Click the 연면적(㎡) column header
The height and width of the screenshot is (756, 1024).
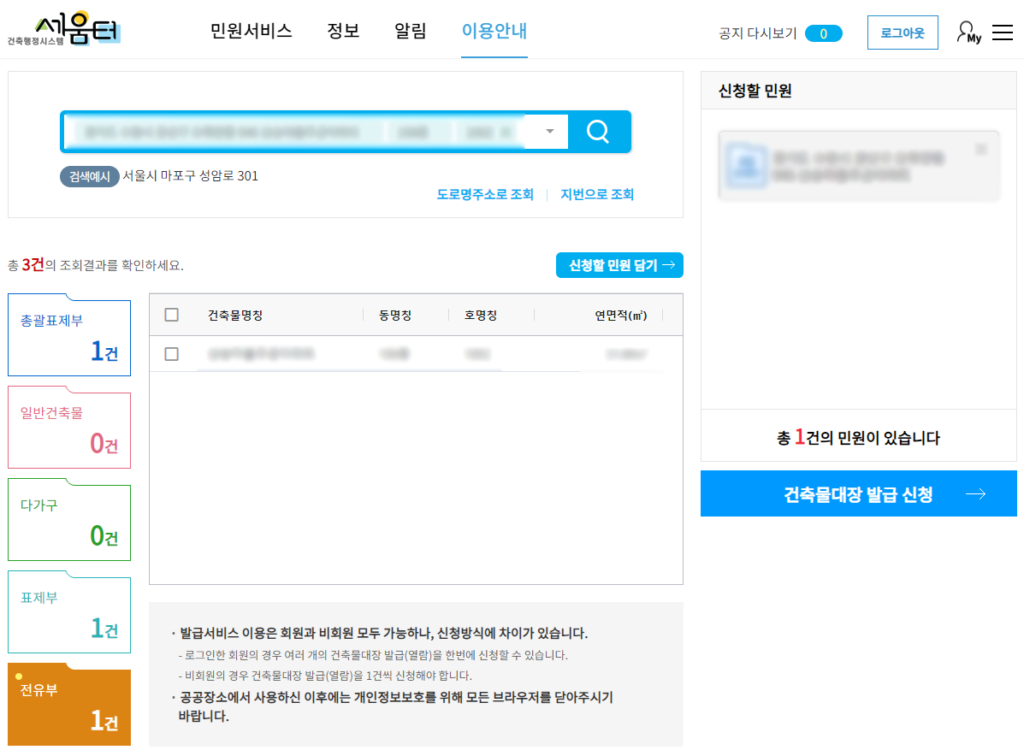coord(620,315)
